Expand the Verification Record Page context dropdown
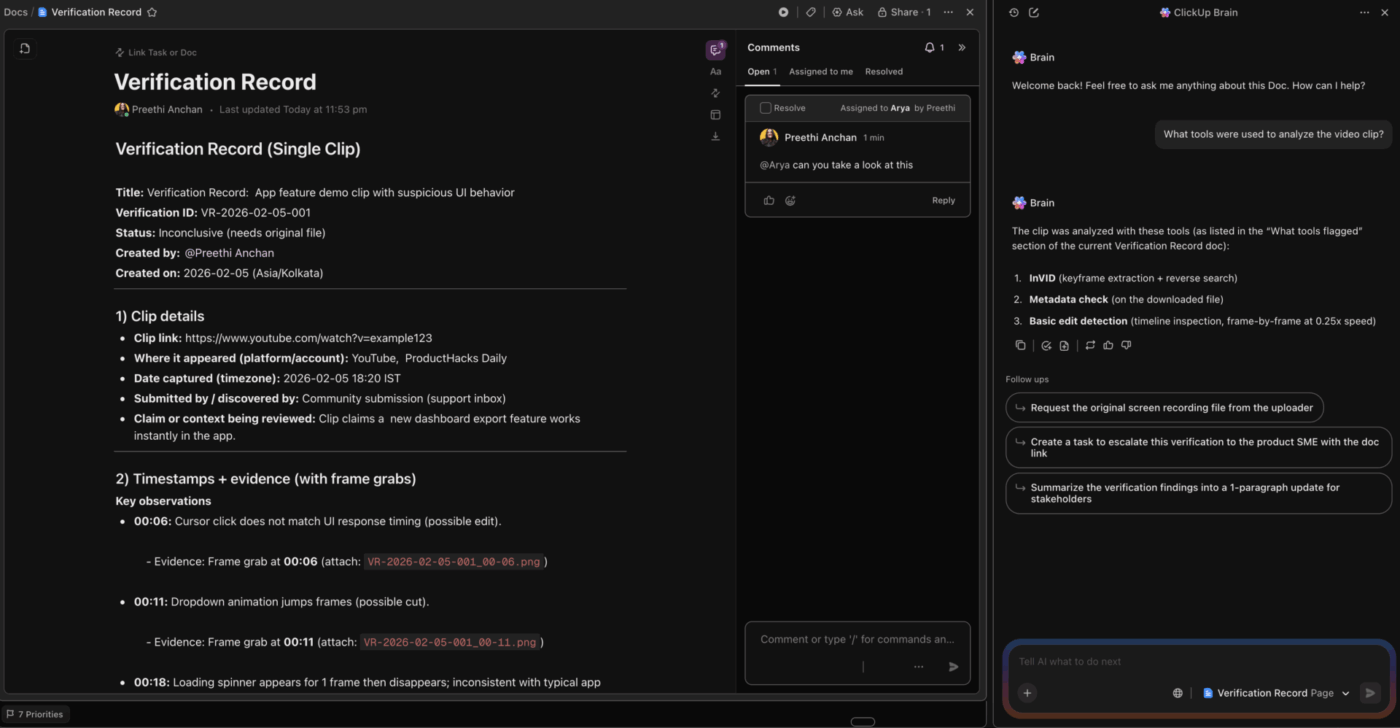 click(1345, 693)
